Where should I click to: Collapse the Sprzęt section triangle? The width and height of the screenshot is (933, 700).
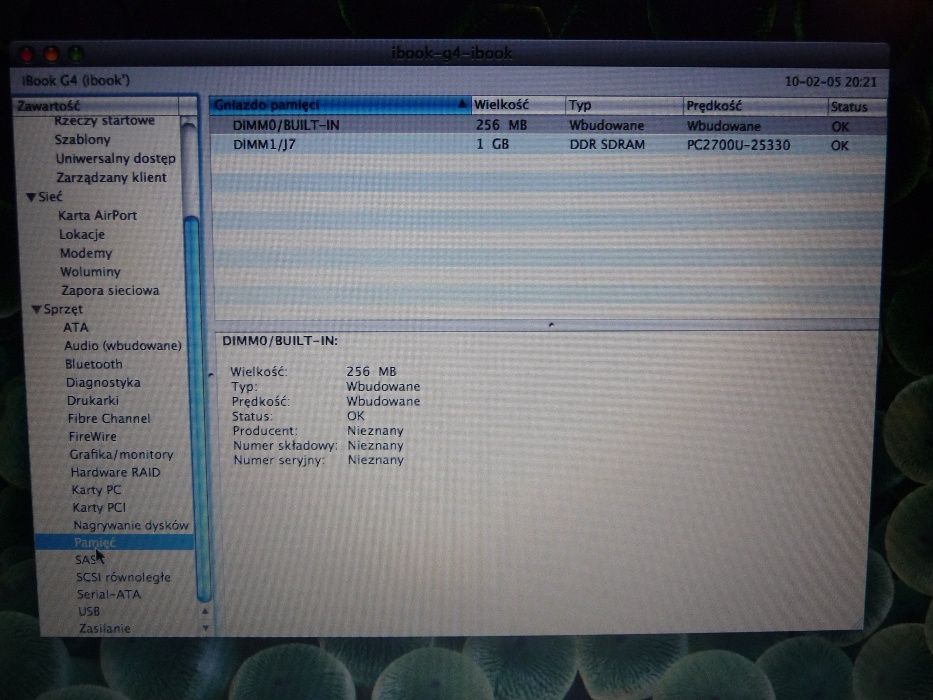(x=36, y=310)
